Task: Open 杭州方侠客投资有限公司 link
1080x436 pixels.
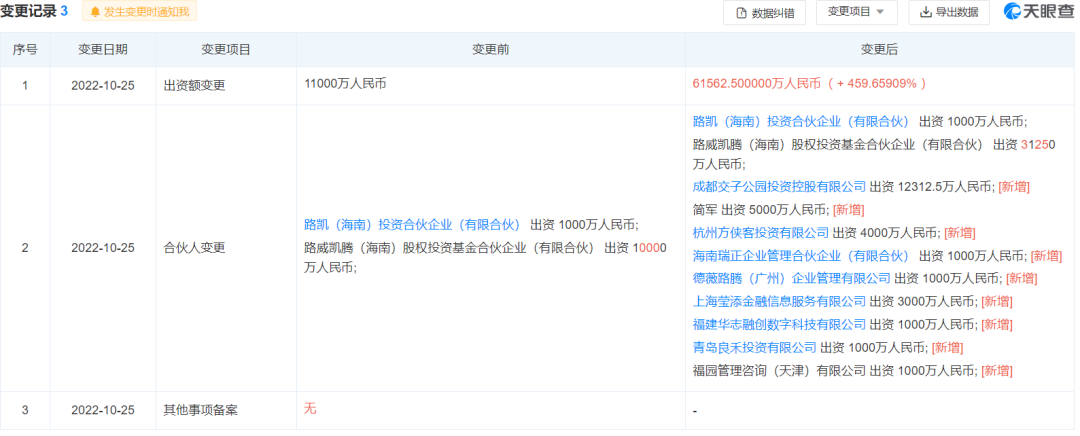Action: point(760,233)
